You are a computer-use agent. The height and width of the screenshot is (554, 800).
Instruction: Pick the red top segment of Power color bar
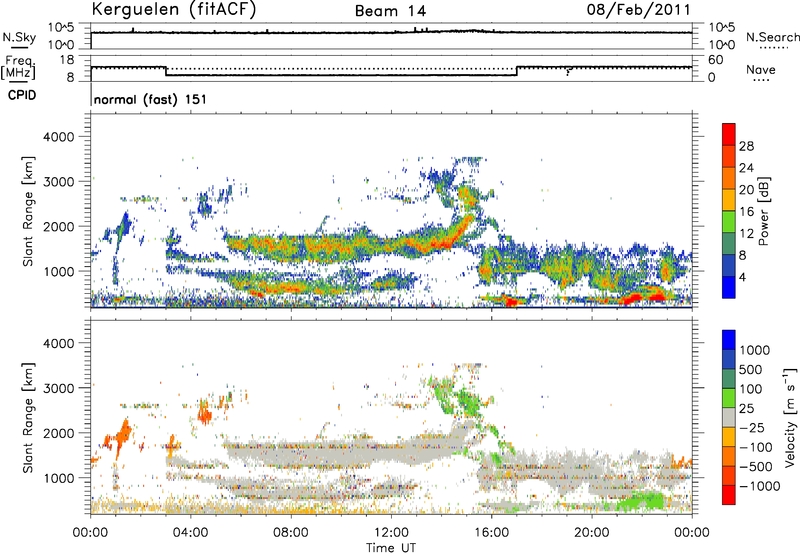click(x=729, y=134)
